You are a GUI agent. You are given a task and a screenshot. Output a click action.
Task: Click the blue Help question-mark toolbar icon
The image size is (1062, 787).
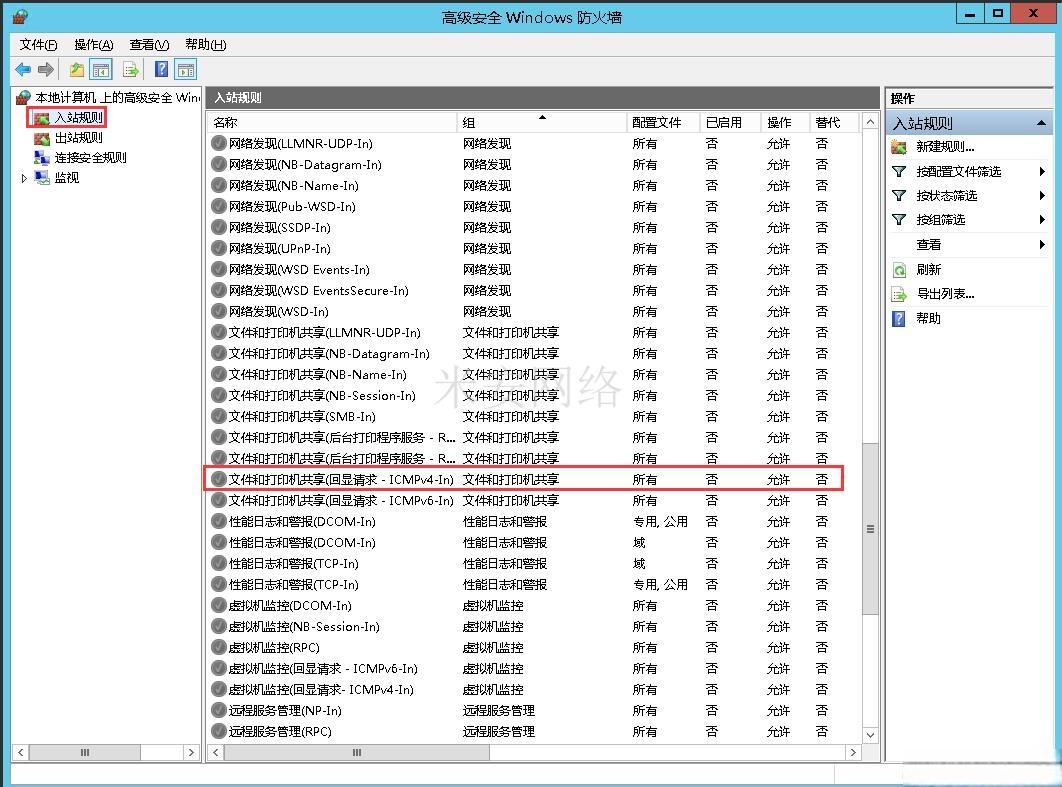(x=161, y=70)
